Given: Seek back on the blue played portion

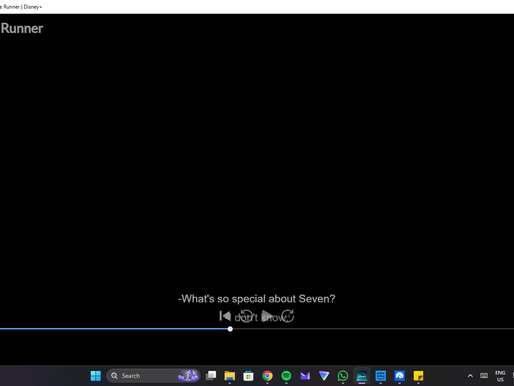Looking at the screenshot, I should click(113, 329).
